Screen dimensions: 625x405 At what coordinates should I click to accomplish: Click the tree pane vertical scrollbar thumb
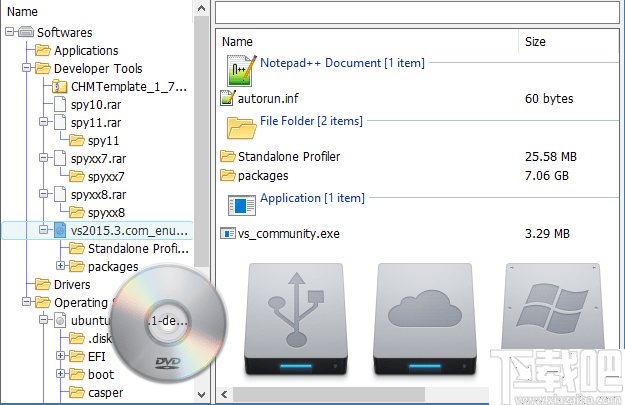(202, 142)
